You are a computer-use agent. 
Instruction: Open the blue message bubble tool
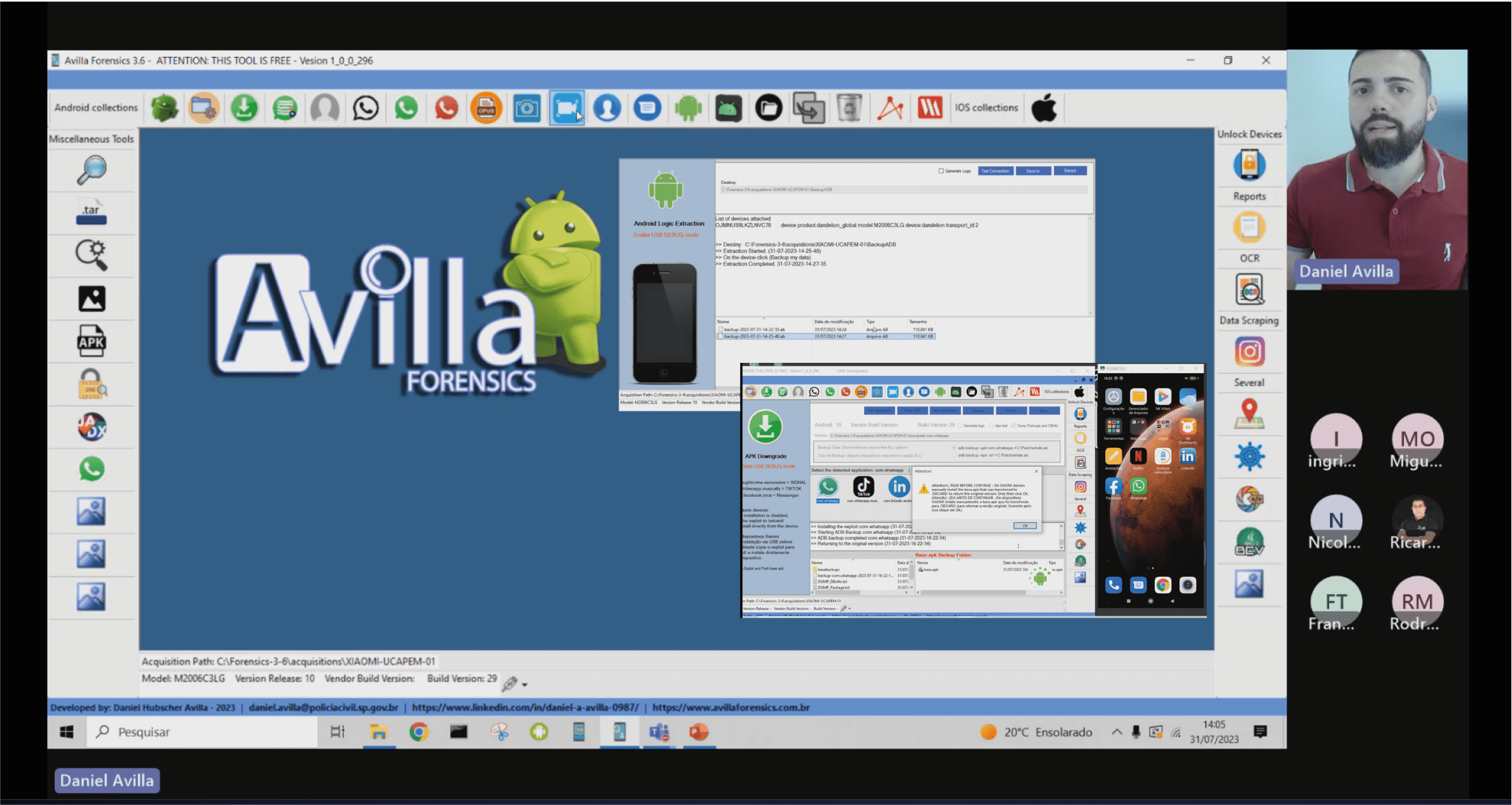pos(647,108)
